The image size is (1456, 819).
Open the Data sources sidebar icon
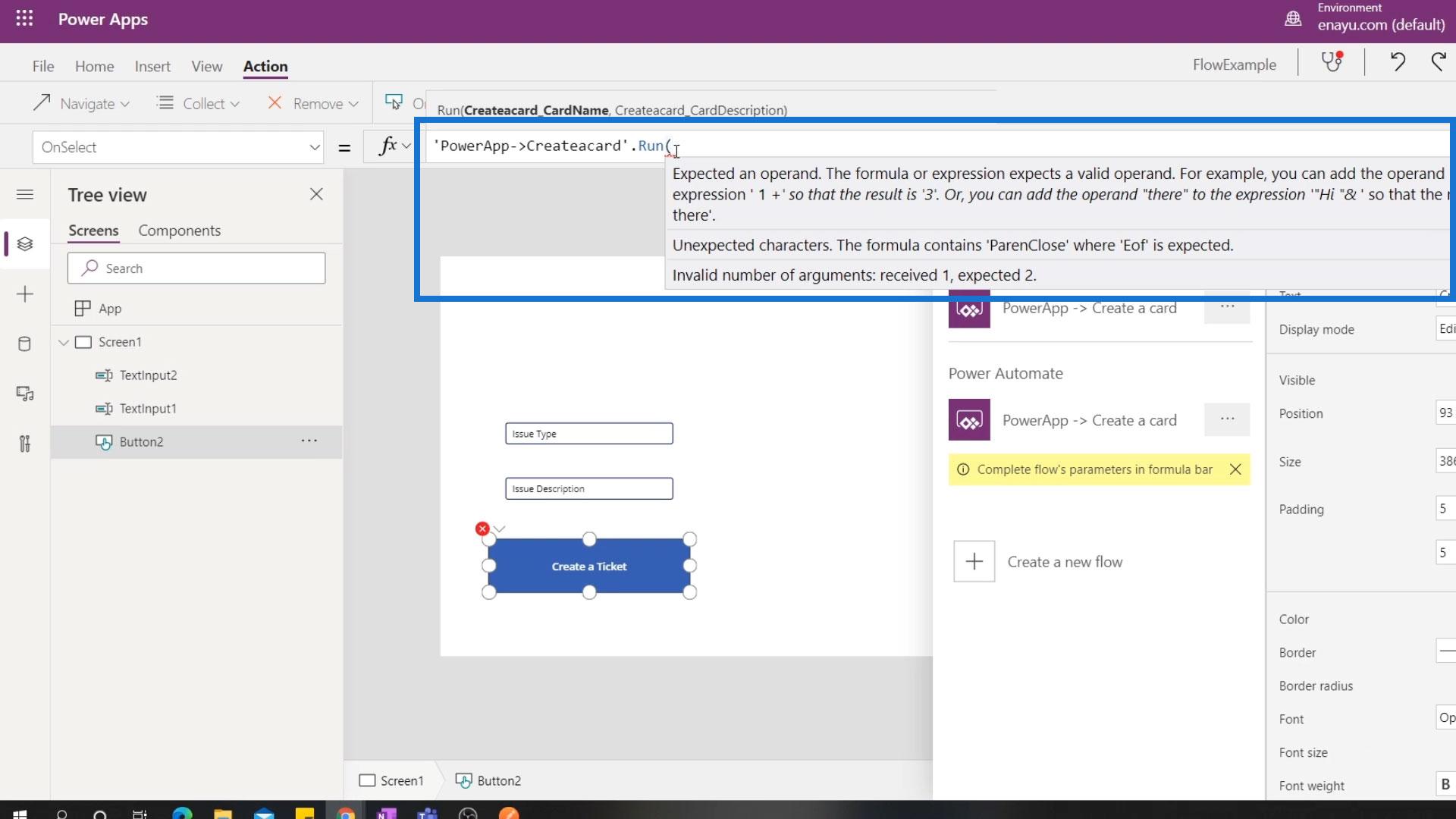(24, 344)
